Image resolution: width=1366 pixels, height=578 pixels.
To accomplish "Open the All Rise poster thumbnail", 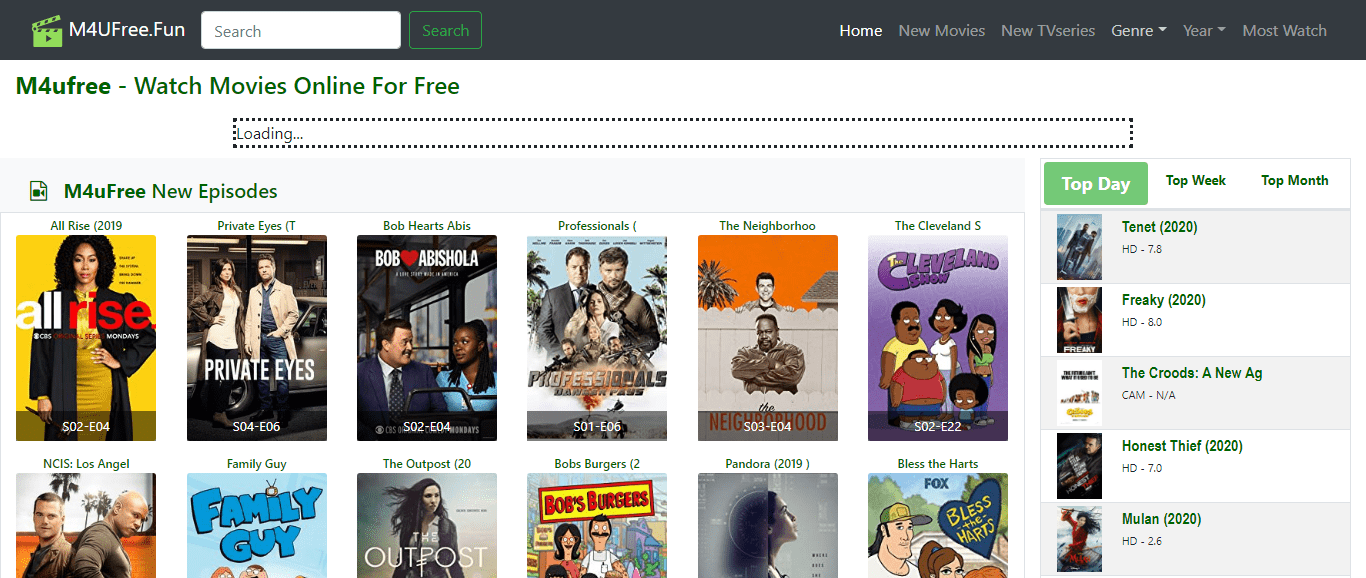I will click(x=86, y=338).
